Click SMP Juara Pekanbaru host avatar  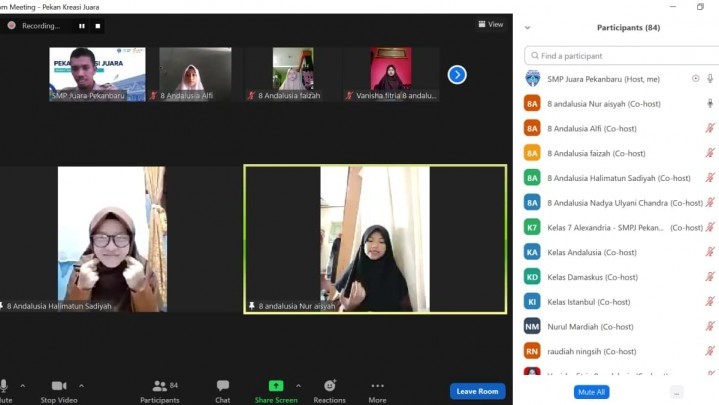(532, 79)
